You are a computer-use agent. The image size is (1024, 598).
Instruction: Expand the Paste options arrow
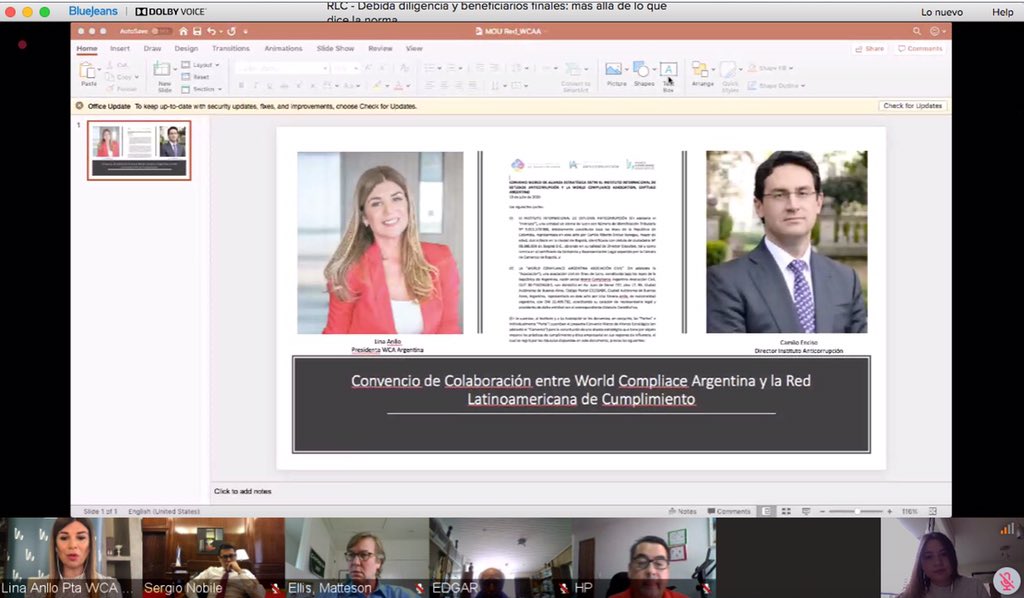click(99, 69)
